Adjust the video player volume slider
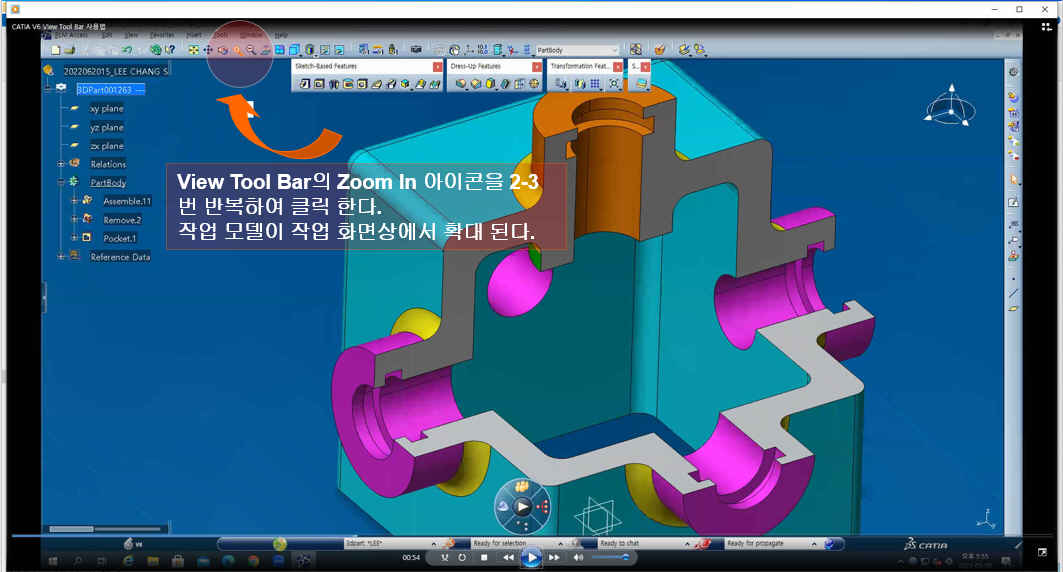Screen dimensions: 1063x572 pyautogui.click(x=610, y=557)
